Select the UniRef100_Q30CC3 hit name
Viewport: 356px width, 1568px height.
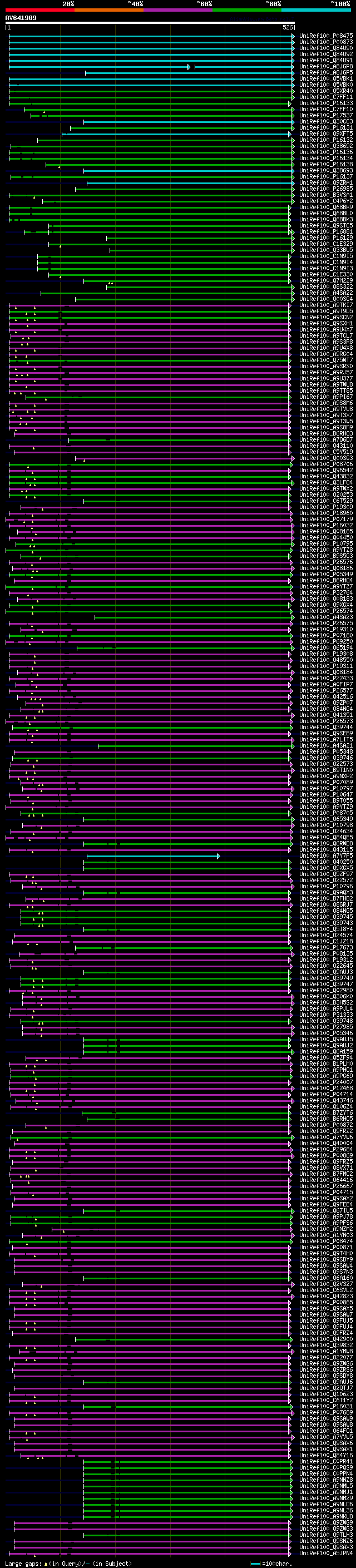(326, 122)
